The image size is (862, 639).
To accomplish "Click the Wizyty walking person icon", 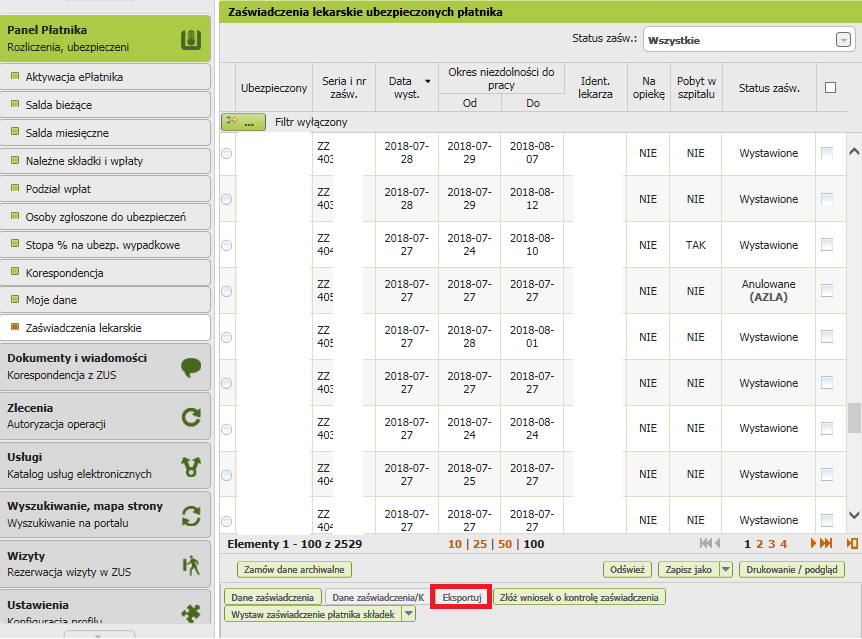I will [x=191, y=565].
